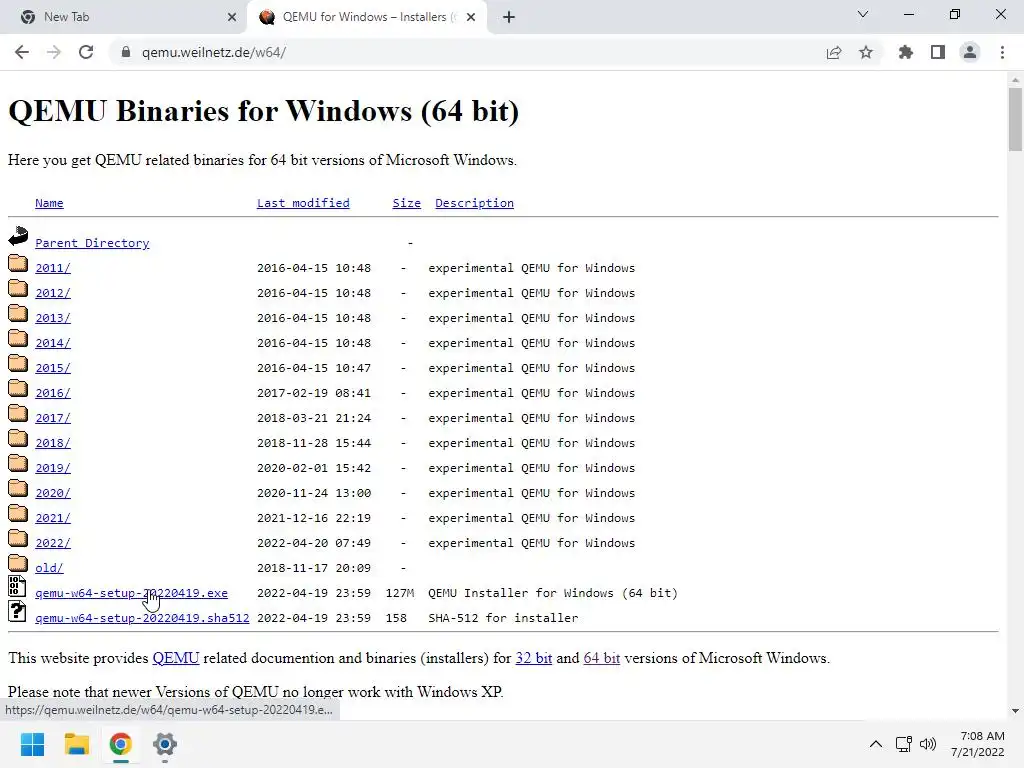Click the Share this page icon
Viewport: 1024px width, 768px height.
(x=834, y=52)
